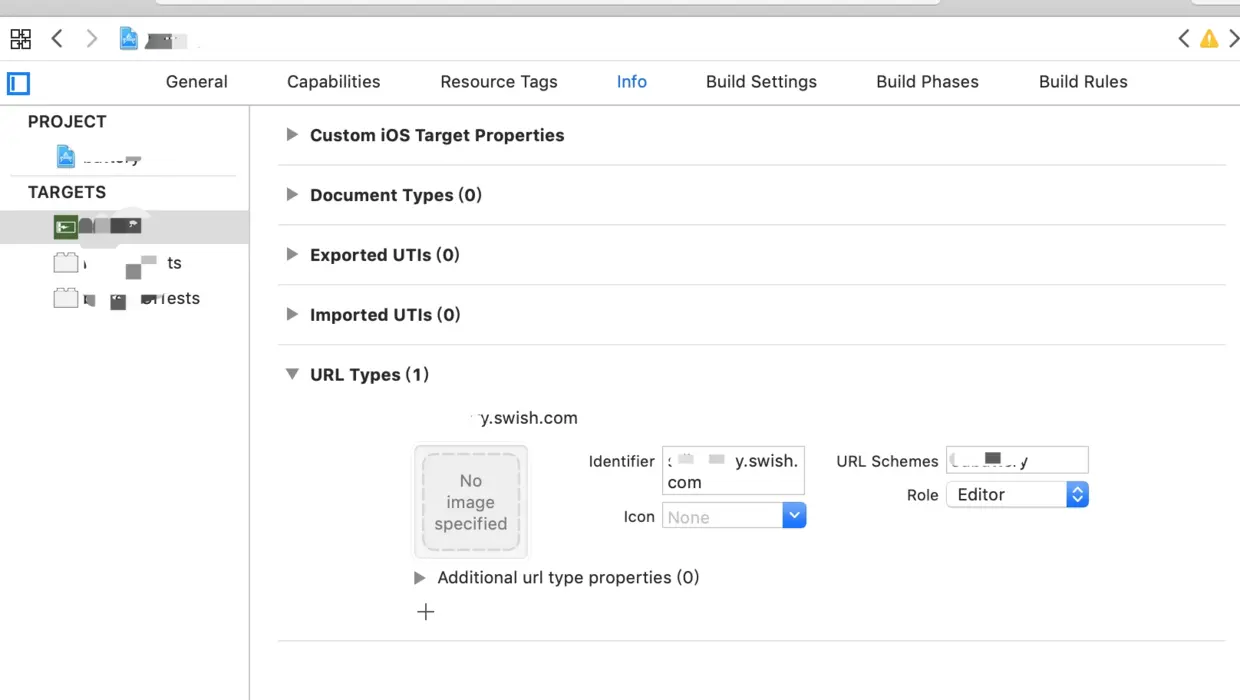1240x700 pixels.
Task: Click the plus icon to add URL type
Action: click(x=426, y=612)
